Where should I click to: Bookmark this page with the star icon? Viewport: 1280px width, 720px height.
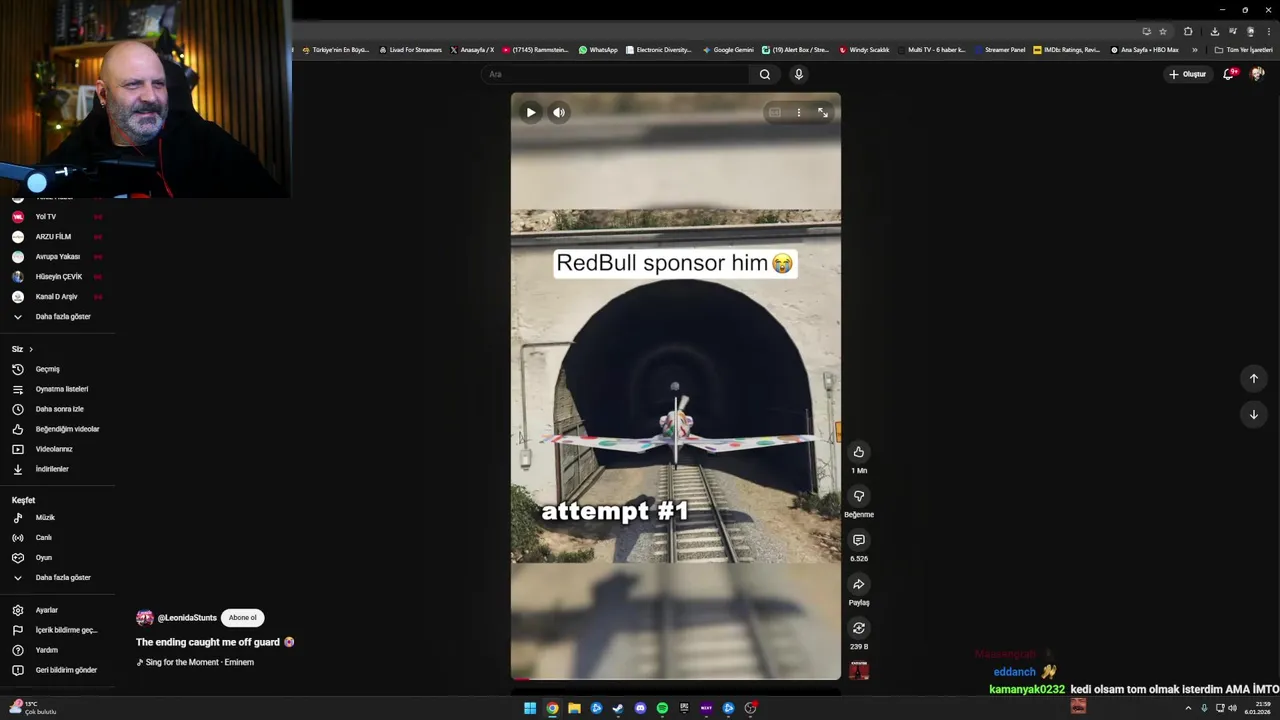click(1163, 31)
